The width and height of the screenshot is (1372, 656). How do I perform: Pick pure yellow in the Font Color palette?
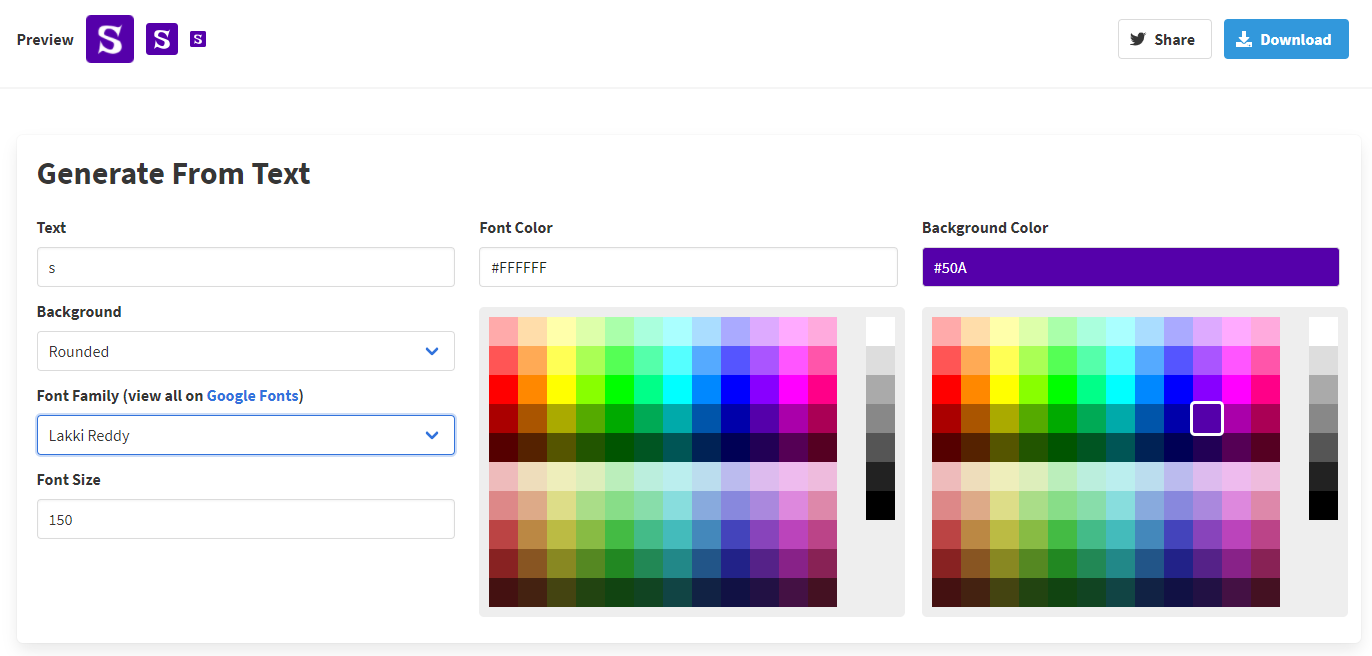coord(561,389)
